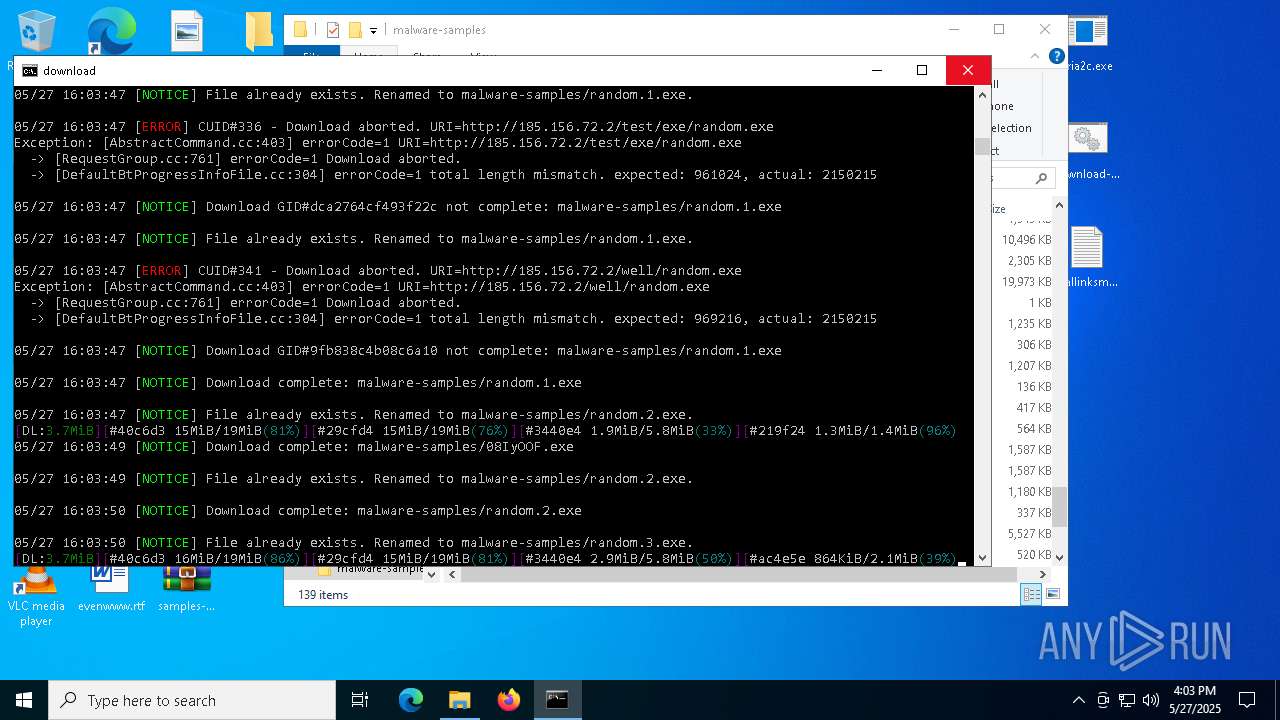The height and width of the screenshot is (720, 1280).
Task: Click the 5,527 KB size entry
Action: click(x=1030, y=534)
